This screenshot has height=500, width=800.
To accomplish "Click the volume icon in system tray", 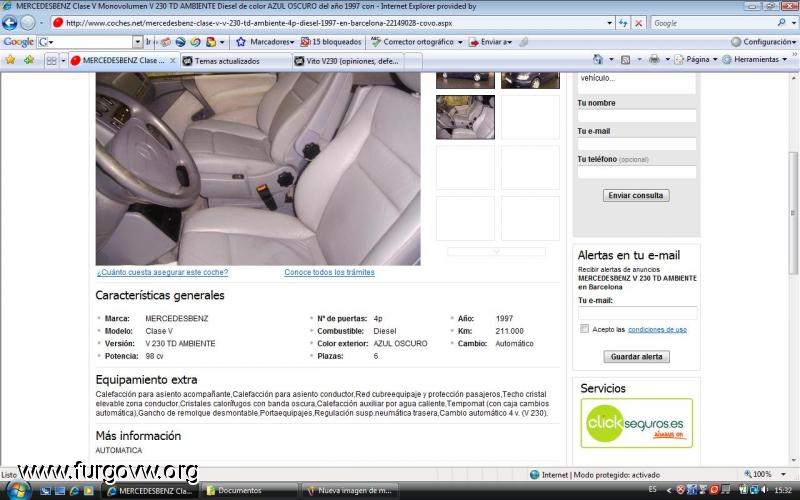I will point(764,490).
